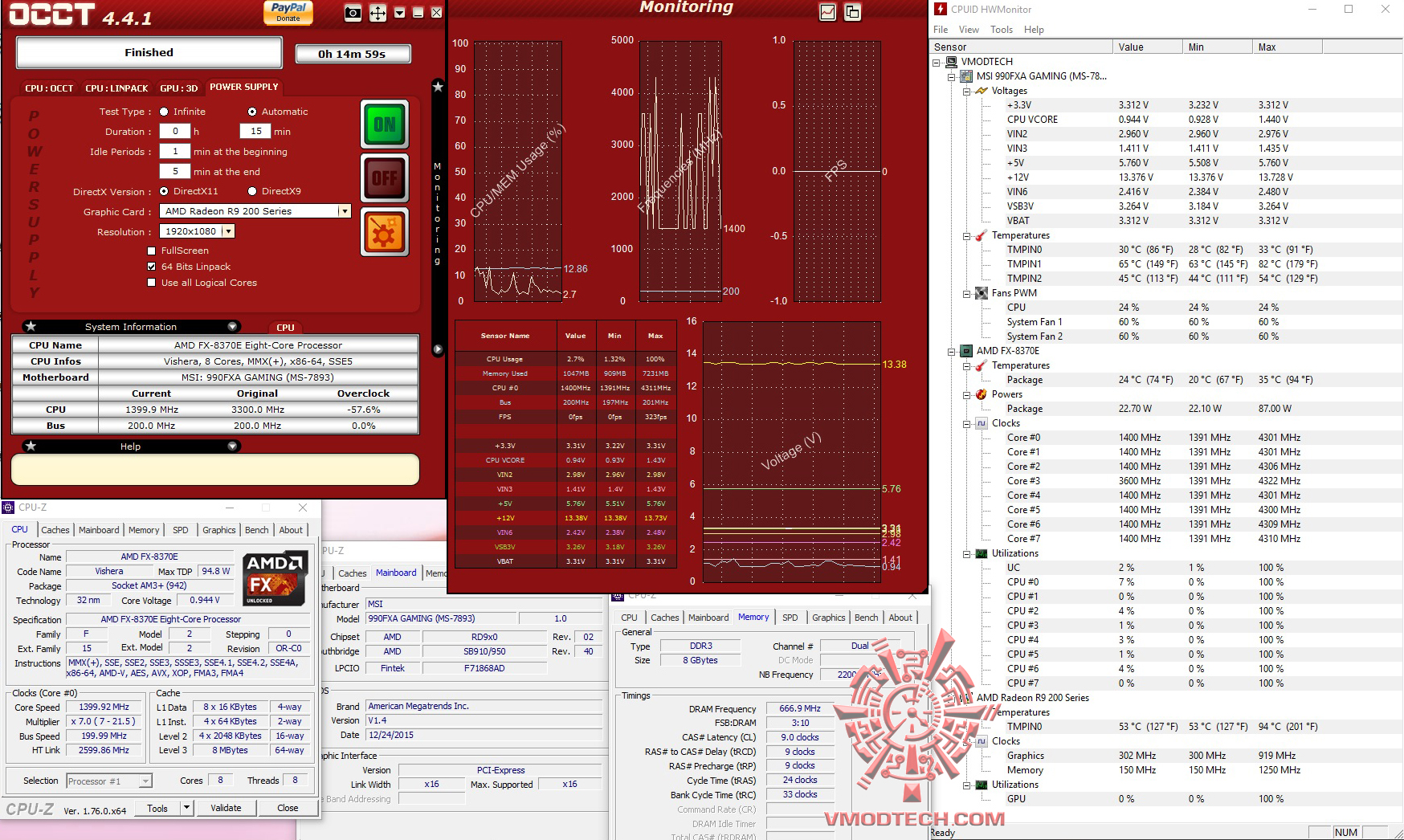Collapse the VMODTECH tree node

[937, 62]
